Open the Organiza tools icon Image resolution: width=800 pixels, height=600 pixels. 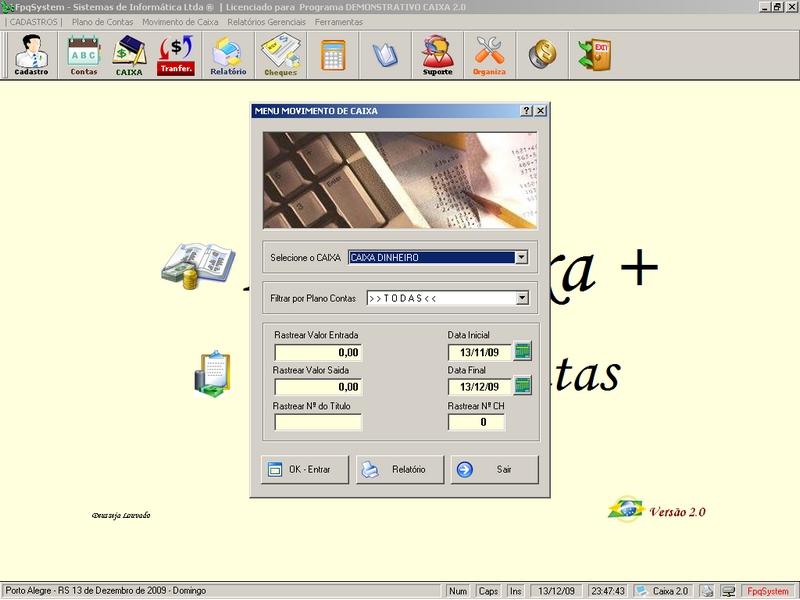click(489, 55)
